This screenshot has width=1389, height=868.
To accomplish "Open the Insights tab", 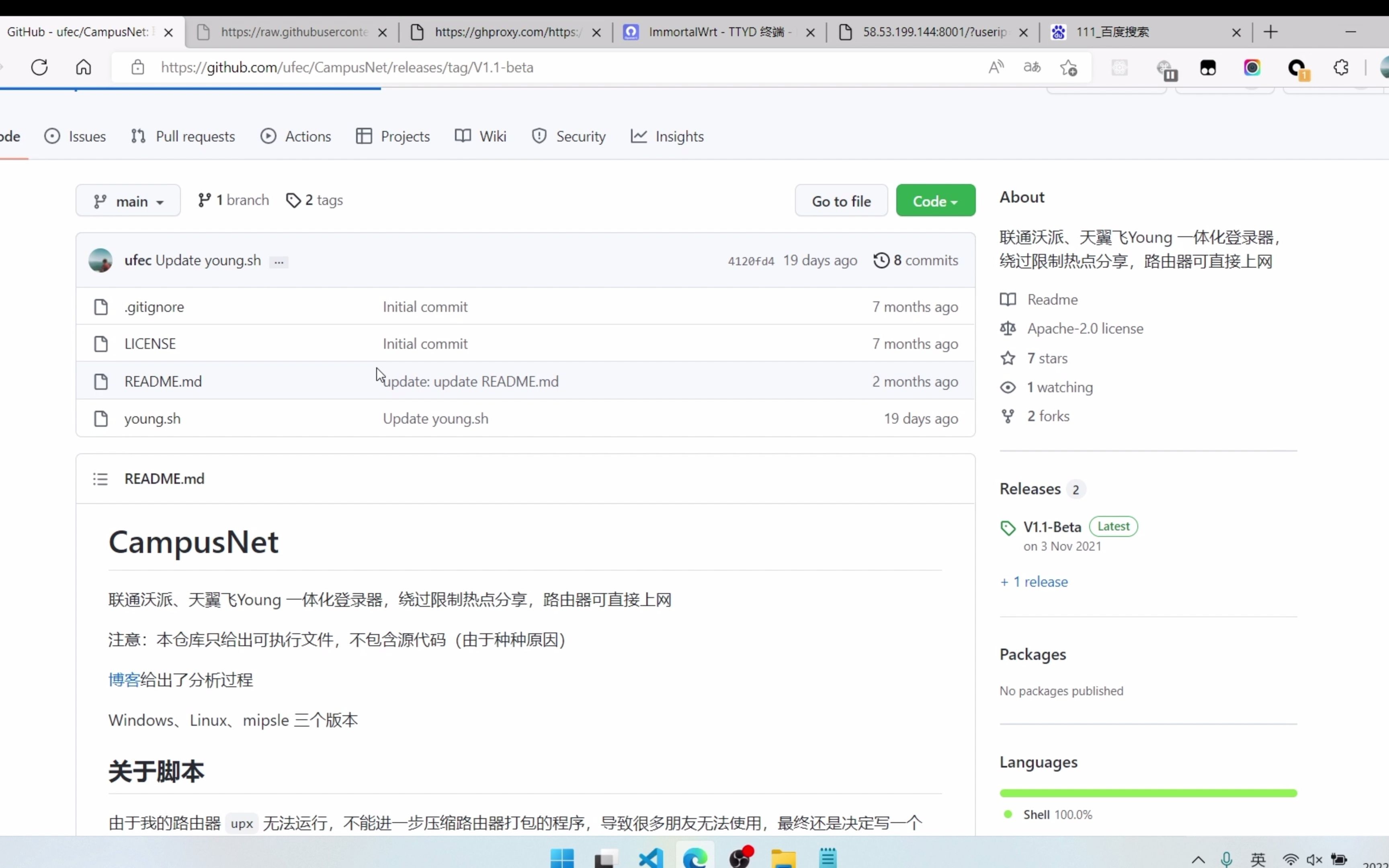I will [x=667, y=136].
